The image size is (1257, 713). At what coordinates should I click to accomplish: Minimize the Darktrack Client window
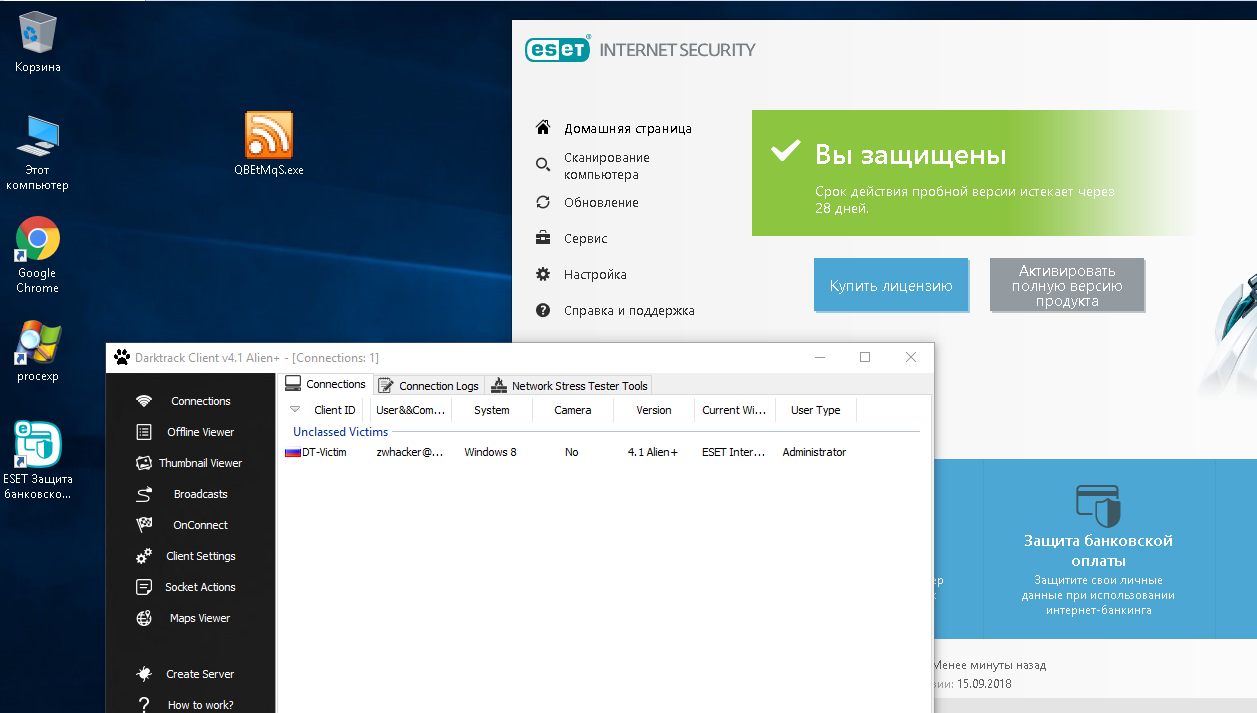[820, 357]
